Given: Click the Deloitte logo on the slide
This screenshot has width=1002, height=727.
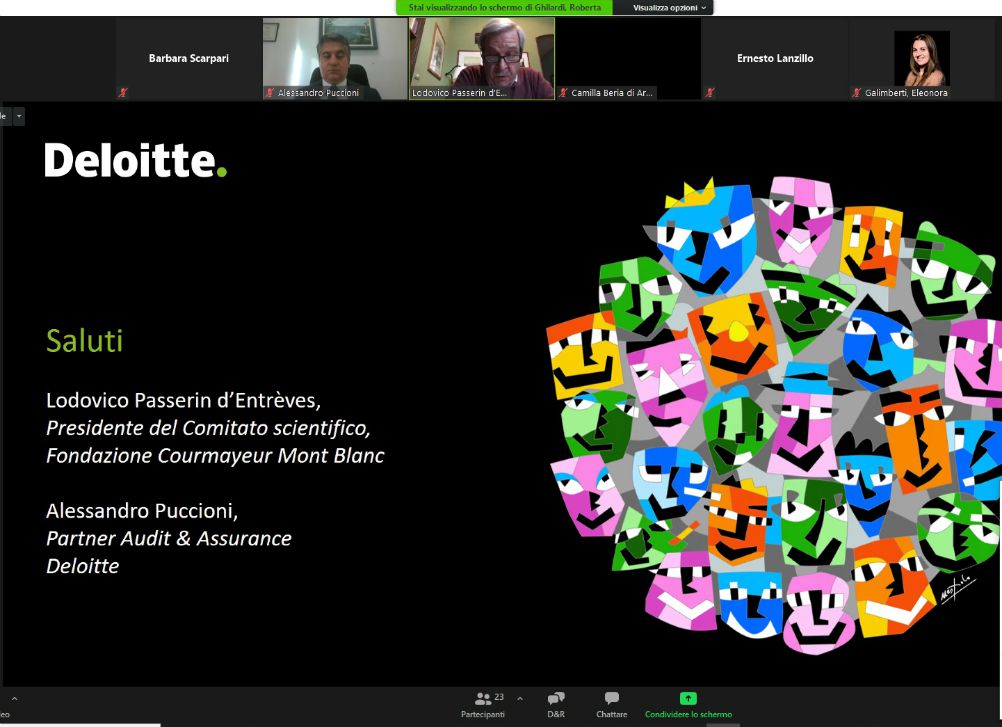Looking at the screenshot, I should tap(135, 160).
